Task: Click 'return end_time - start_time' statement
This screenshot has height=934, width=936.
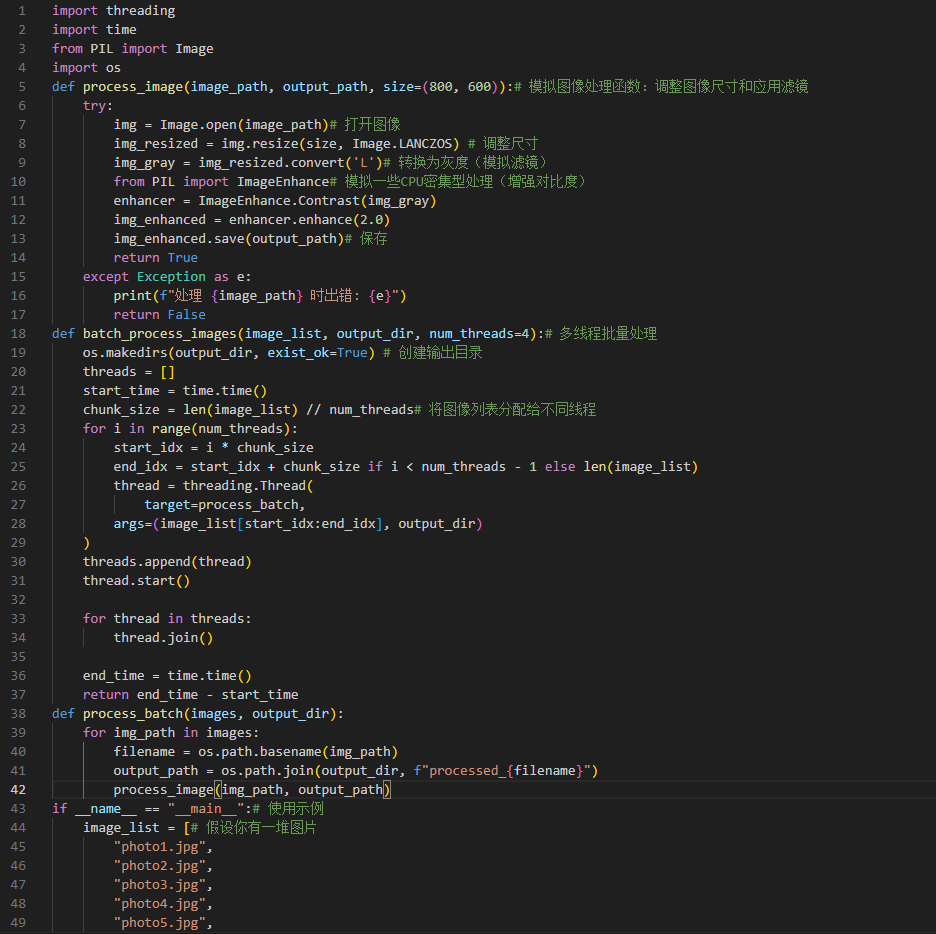Action: tap(190, 695)
